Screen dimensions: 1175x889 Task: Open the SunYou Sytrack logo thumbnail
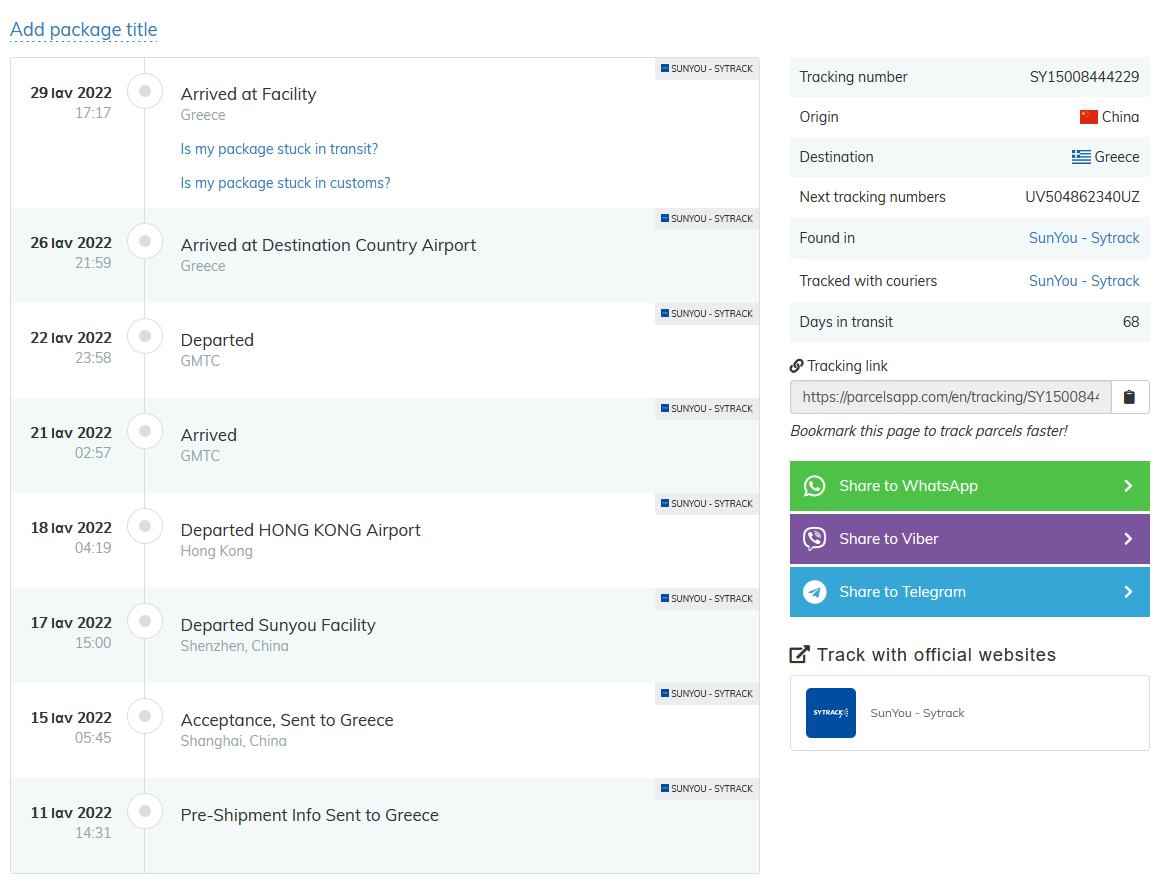pos(830,713)
